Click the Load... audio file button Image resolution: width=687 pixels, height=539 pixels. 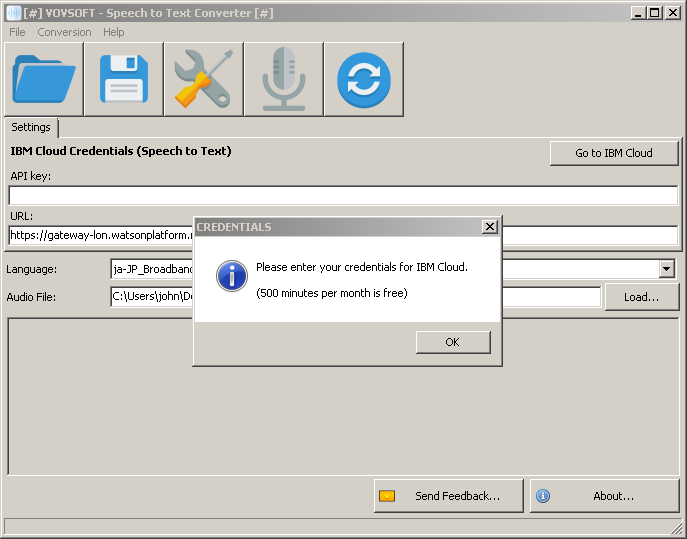[x=641, y=297]
